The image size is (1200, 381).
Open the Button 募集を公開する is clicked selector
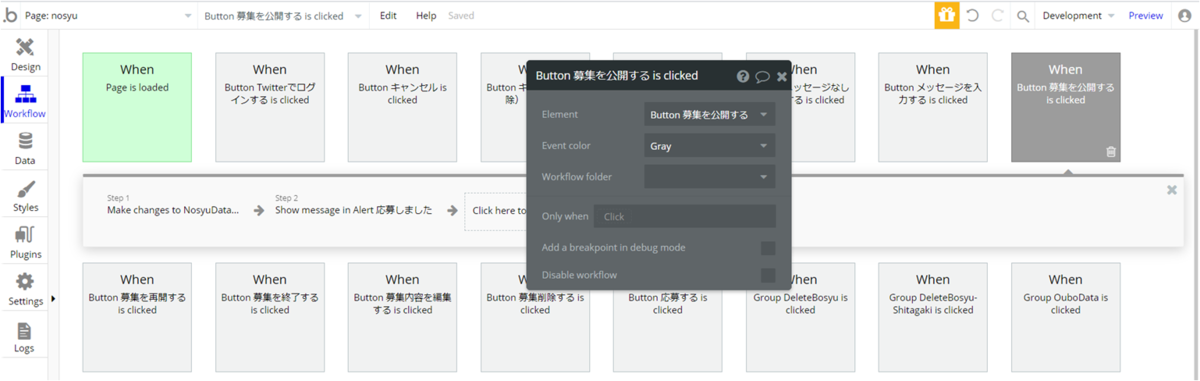(x=283, y=16)
